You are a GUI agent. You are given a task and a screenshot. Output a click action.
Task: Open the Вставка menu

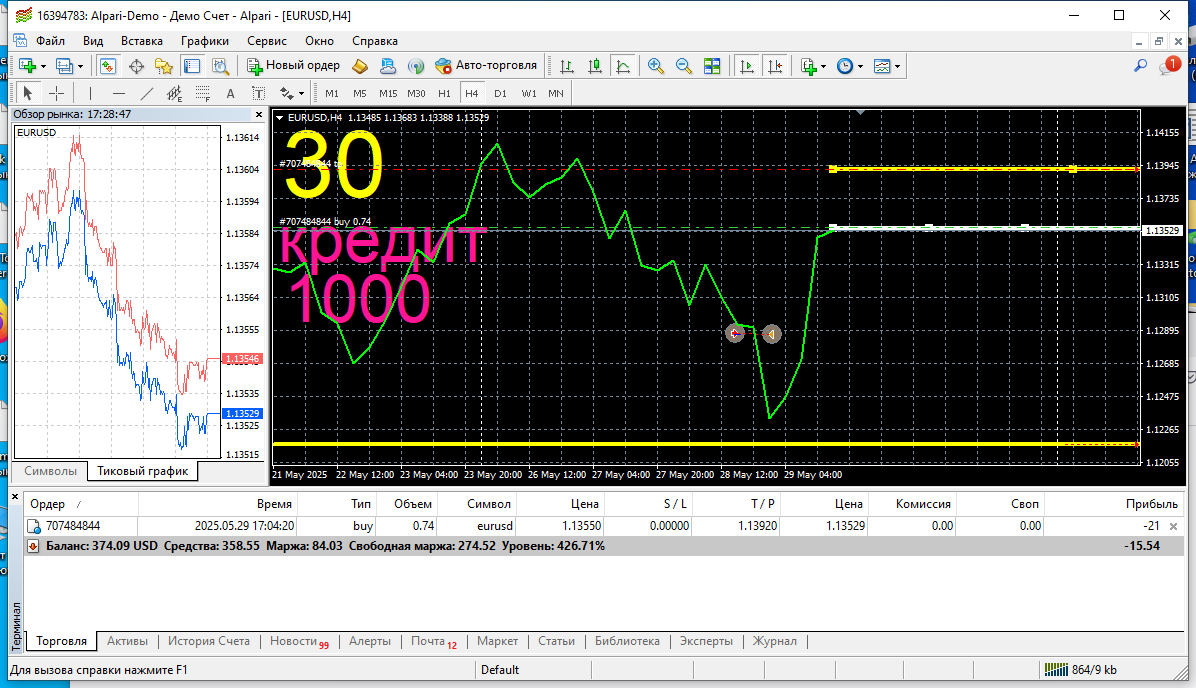coord(142,41)
